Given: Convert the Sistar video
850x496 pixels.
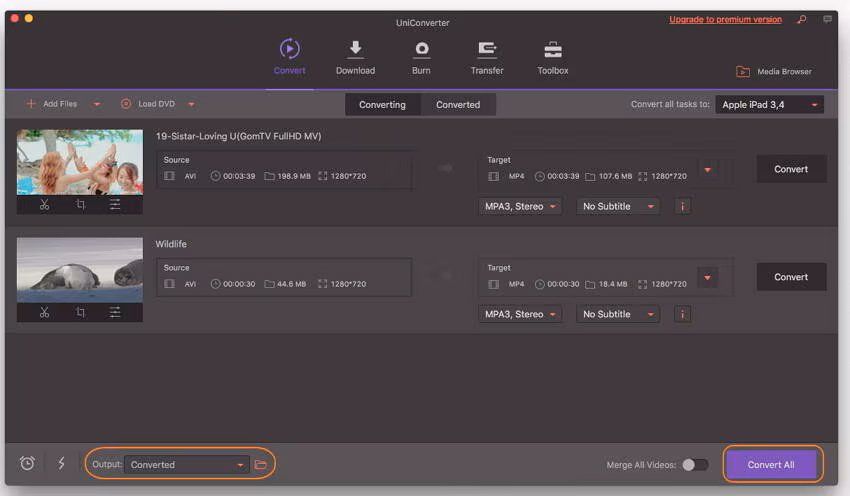Looking at the screenshot, I should pyautogui.click(x=791, y=169).
